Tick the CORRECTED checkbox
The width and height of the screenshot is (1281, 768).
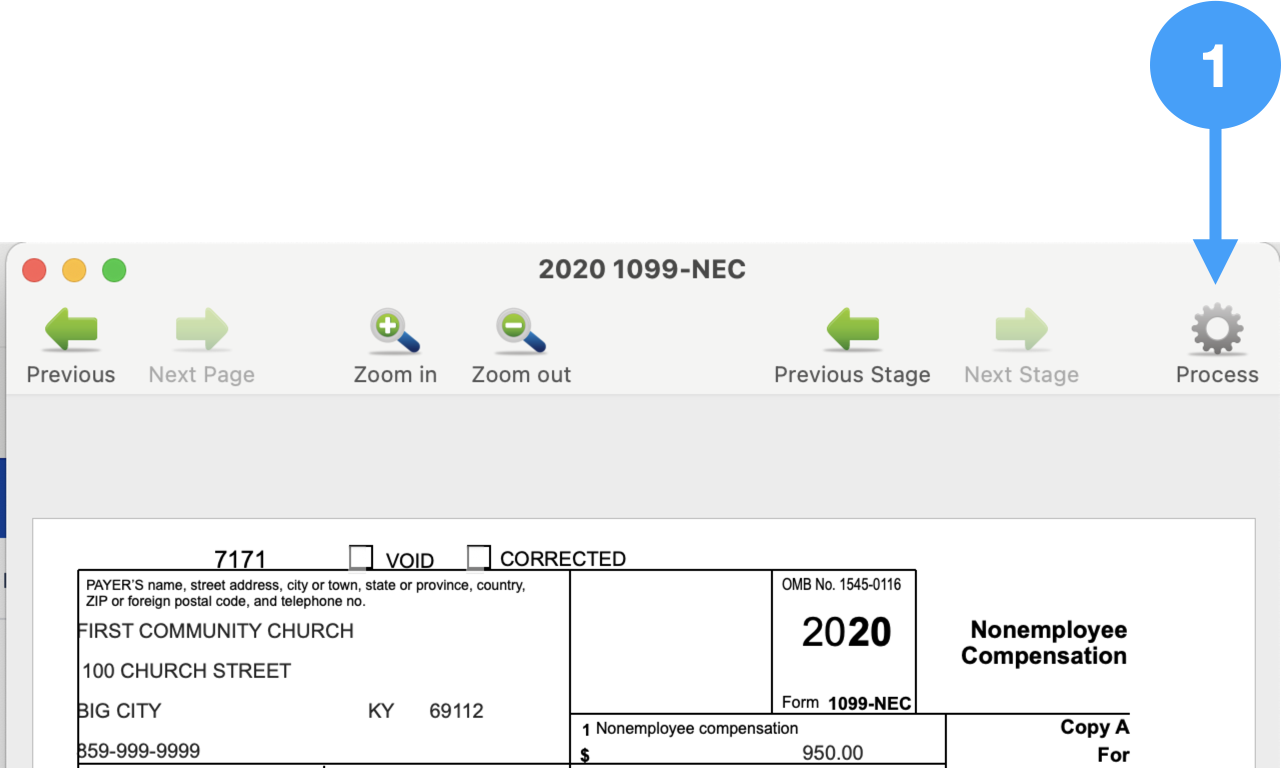[x=479, y=557]
